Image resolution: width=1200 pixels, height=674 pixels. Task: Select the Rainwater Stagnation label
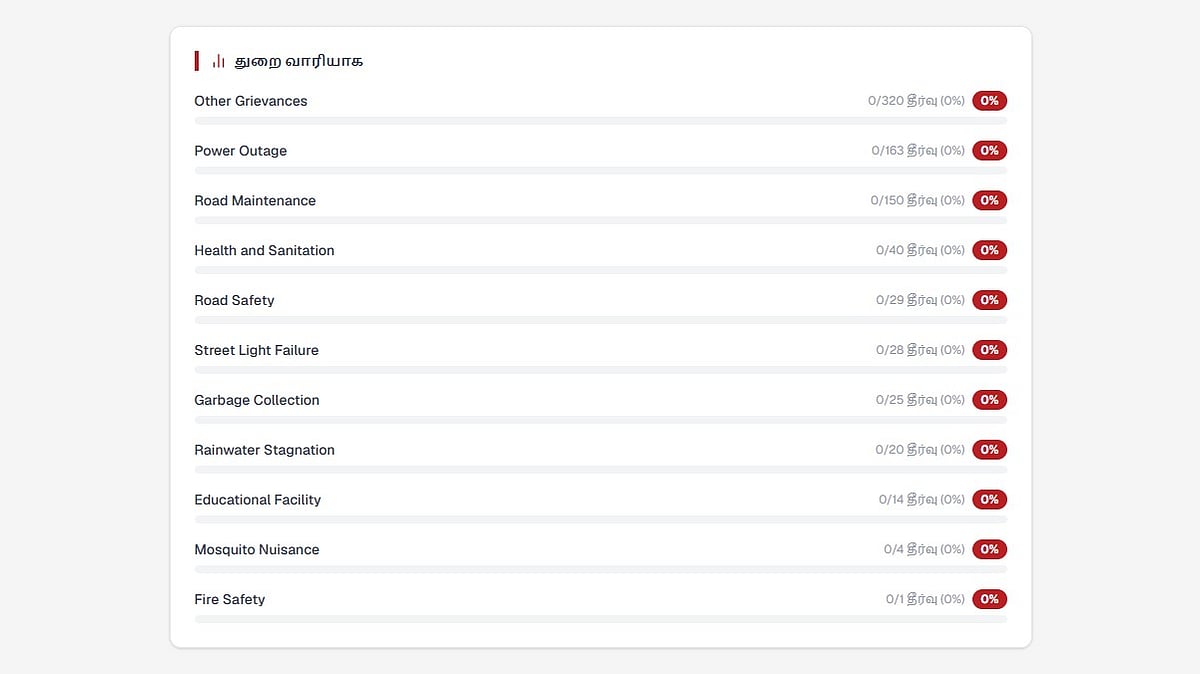click(x=264, y=450)
